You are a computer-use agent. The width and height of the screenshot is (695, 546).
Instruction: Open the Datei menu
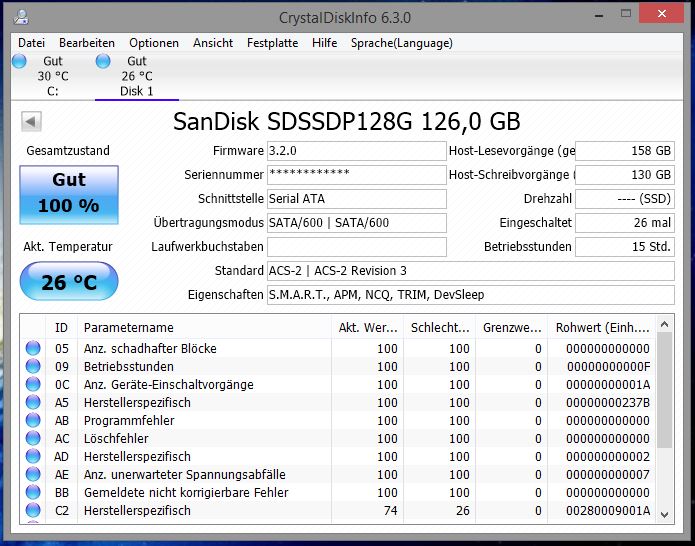[x=31, y=43]
